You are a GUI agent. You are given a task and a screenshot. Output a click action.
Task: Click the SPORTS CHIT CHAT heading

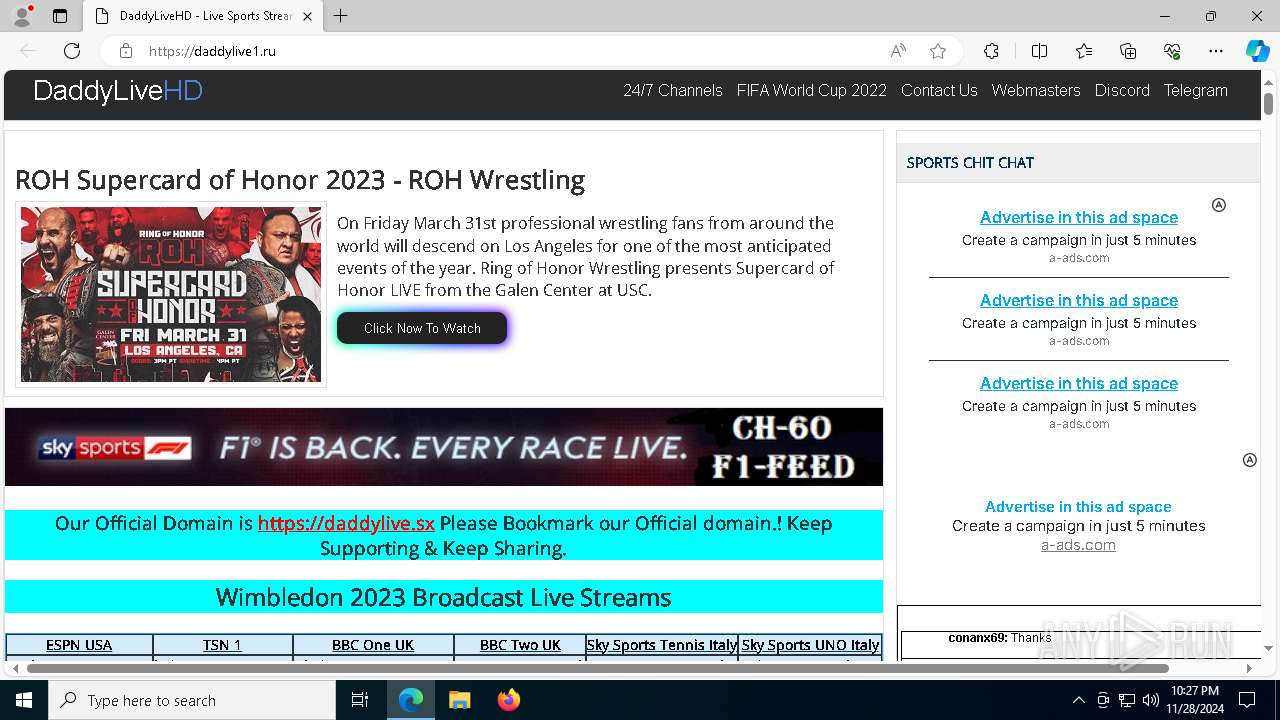point(970,162)
